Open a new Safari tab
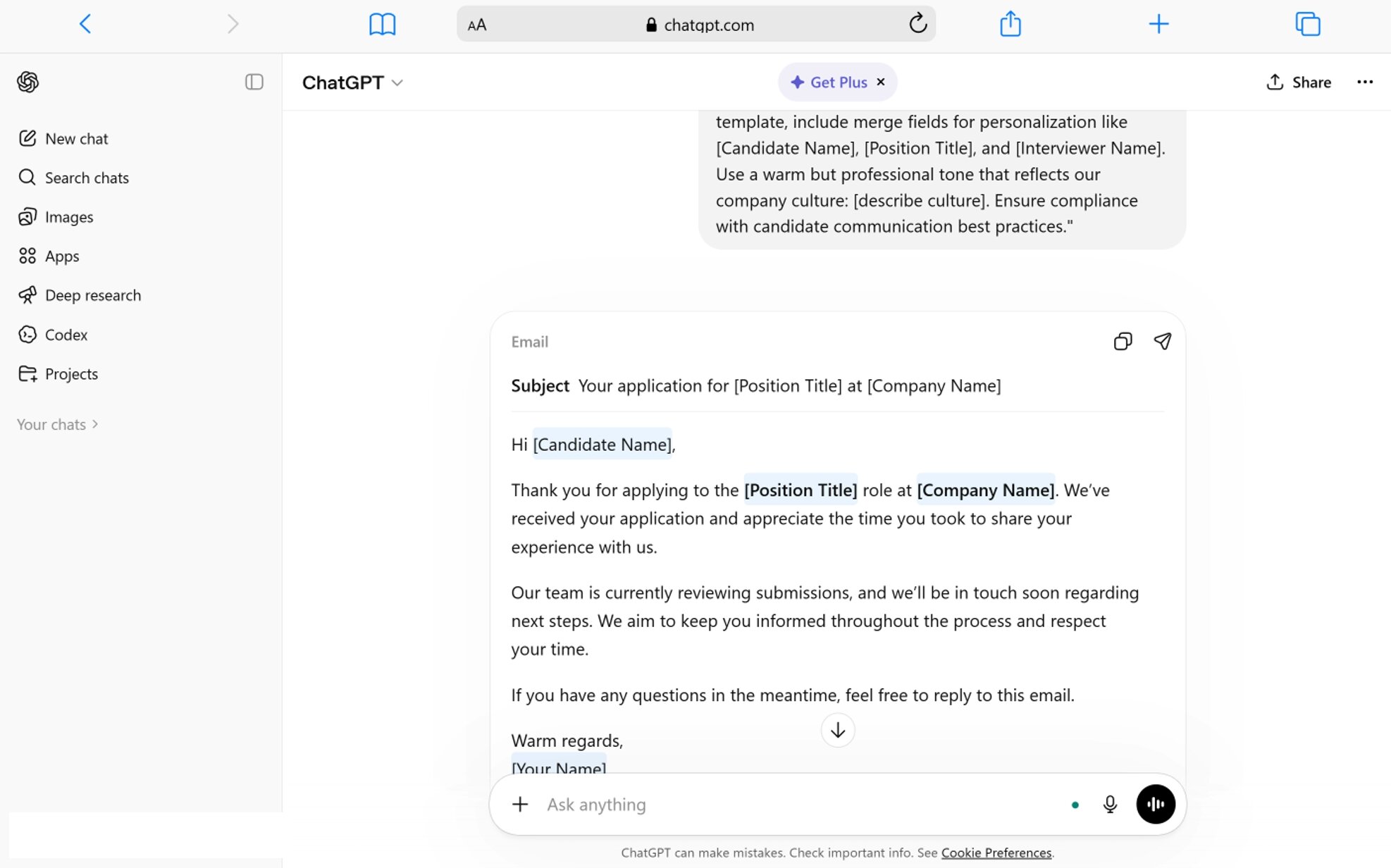This screenshot has height=868, width=1391. click(1158, 24)
